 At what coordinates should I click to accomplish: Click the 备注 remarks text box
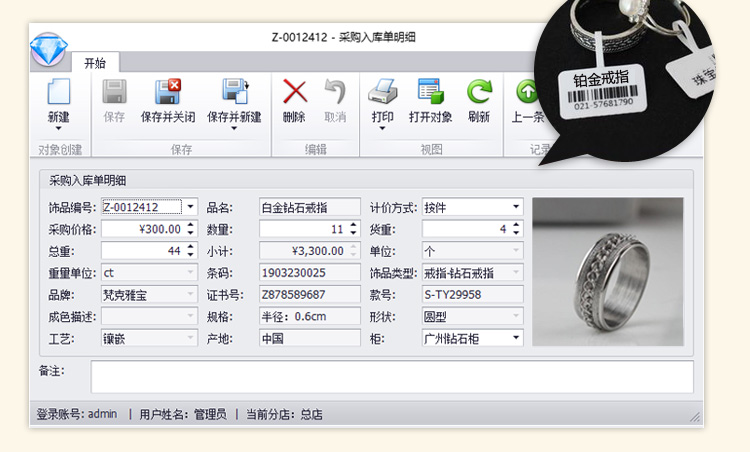[x=391, y=376]
